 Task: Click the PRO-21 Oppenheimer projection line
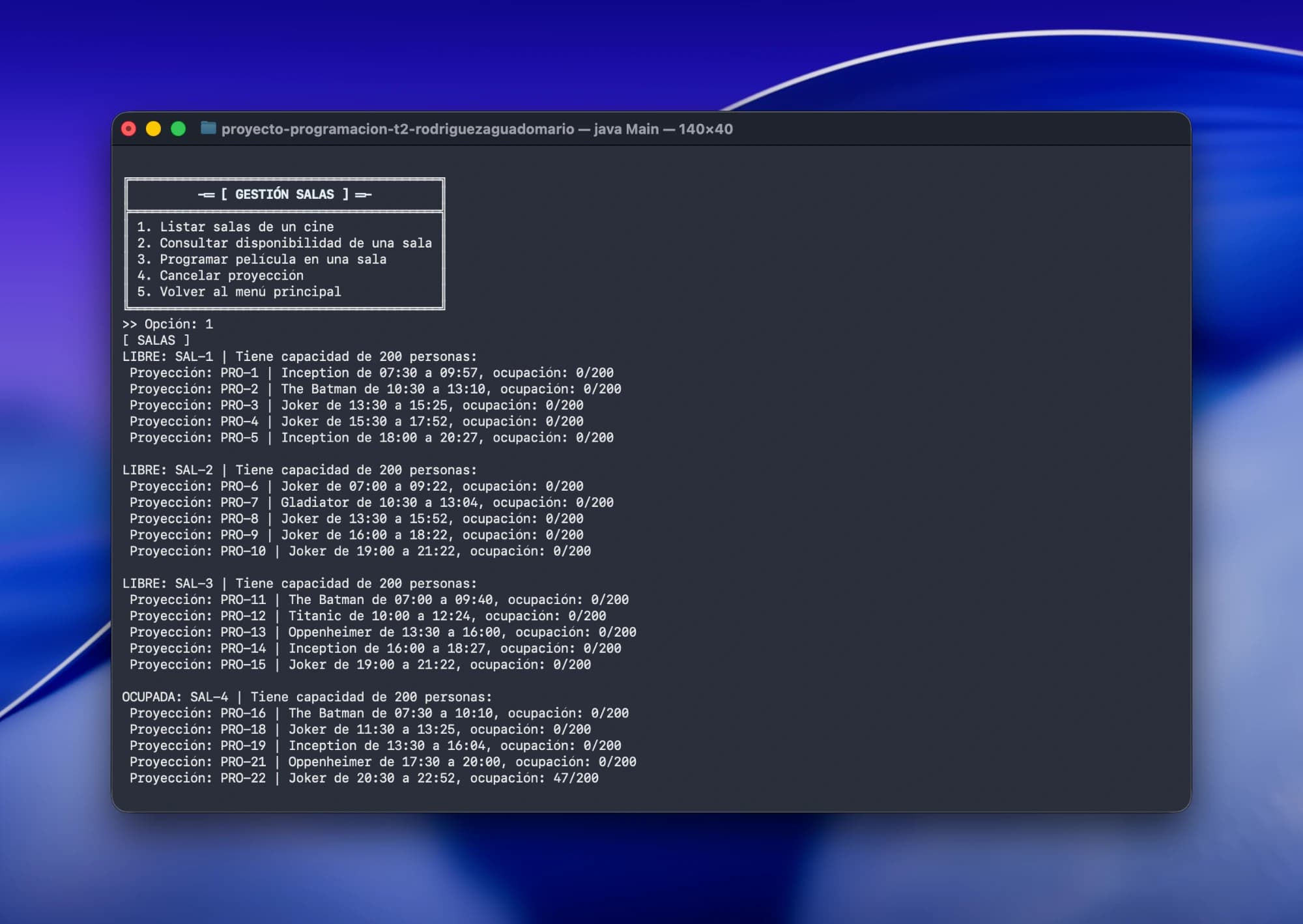[383, 762]
